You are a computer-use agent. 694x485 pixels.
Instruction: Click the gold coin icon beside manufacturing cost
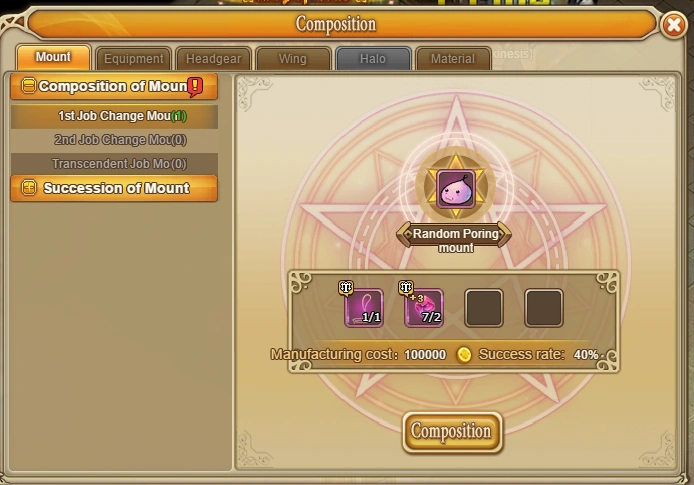click(463, 354)
